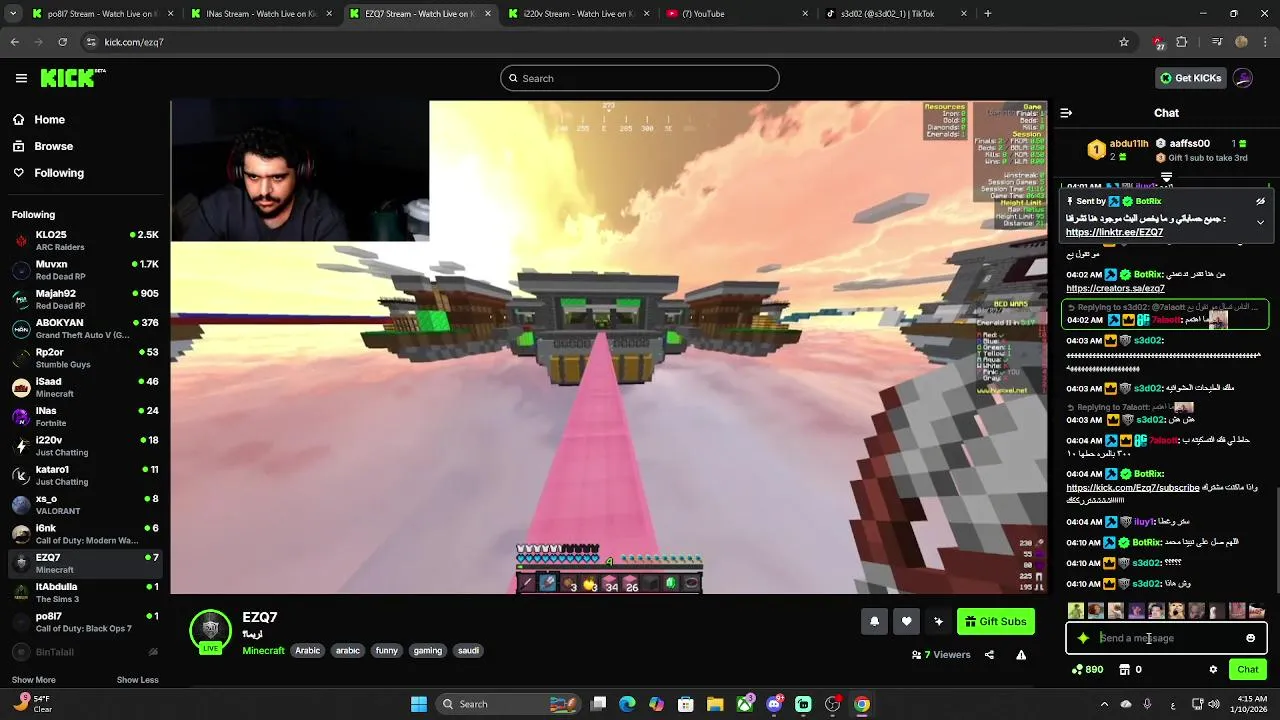
Task: Open ABOKYAN channel in Following list
Action: click(x=85, y=329)
